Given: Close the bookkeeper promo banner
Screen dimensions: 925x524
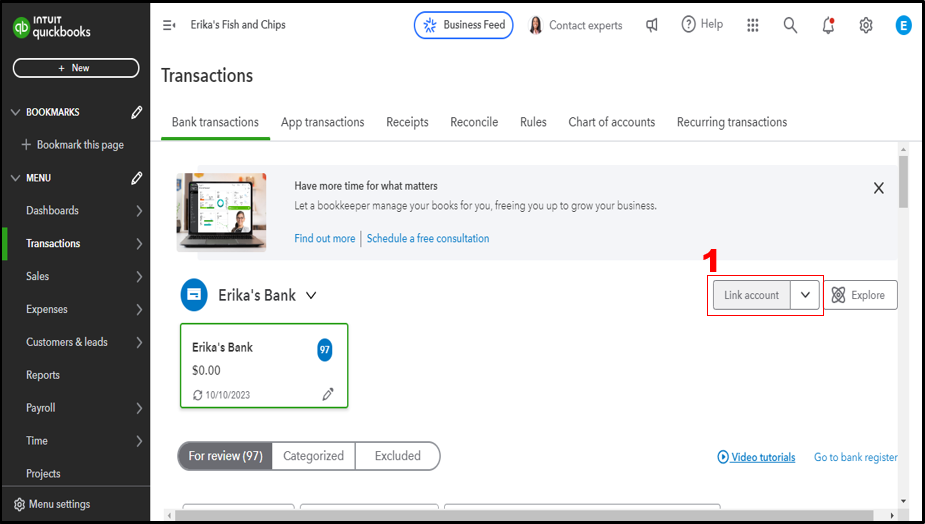Looking at the screenshot, I should [878, 188].
